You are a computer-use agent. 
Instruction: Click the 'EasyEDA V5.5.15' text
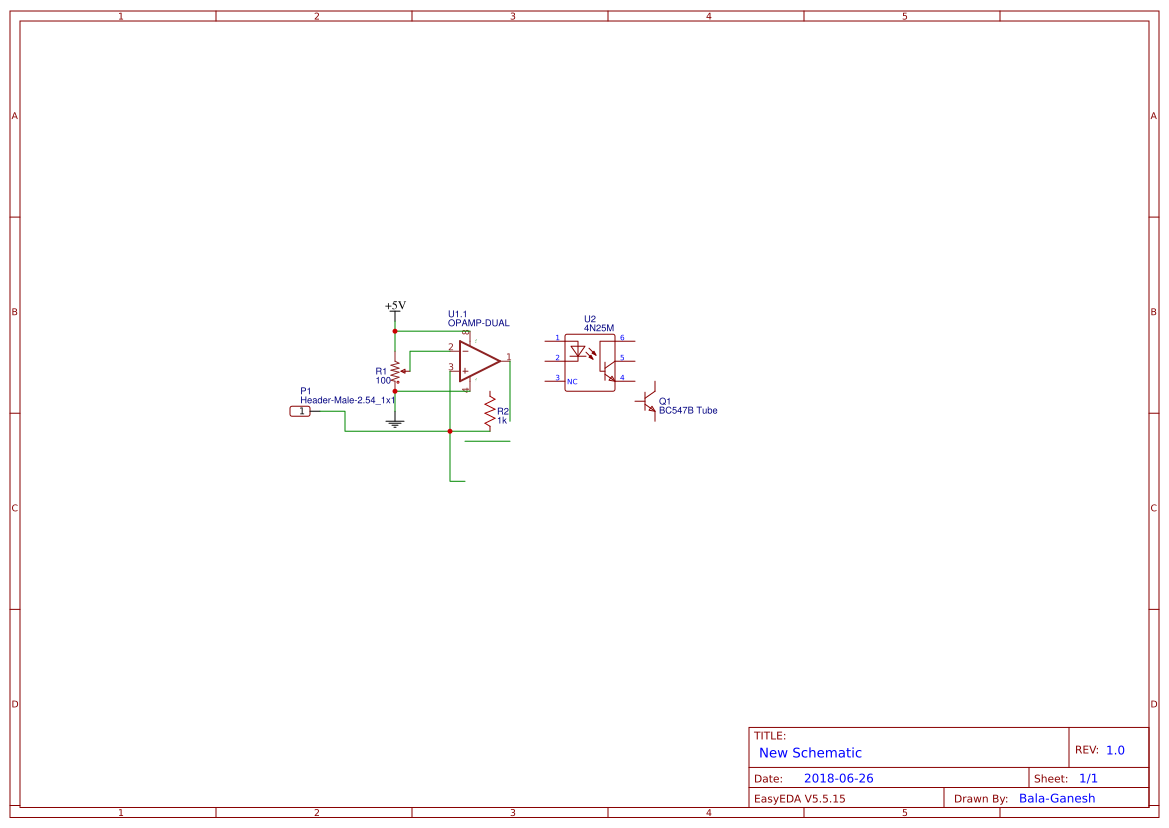[800, 798]
